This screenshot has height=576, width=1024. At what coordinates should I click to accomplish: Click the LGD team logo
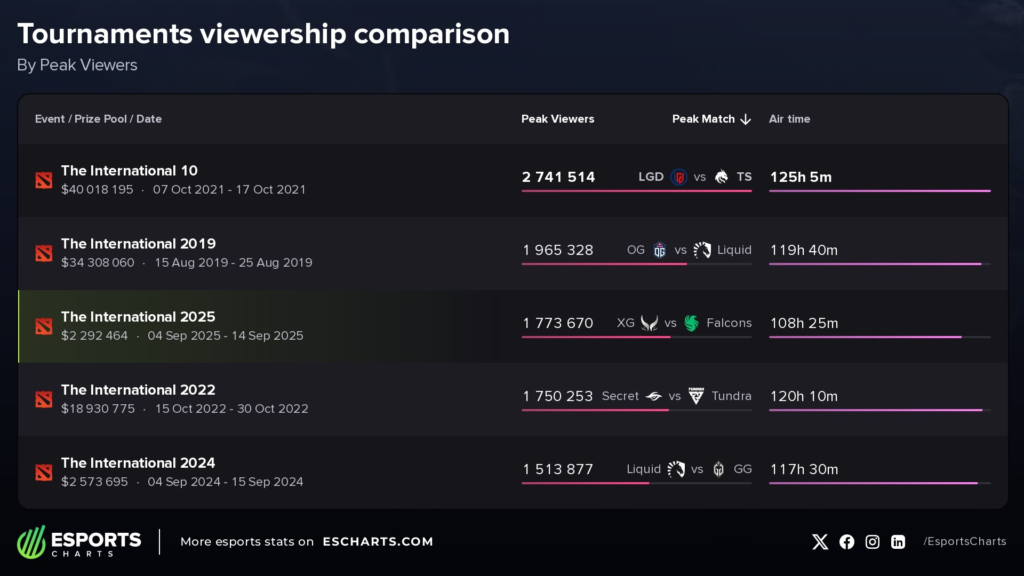click(x=678, y=177)
